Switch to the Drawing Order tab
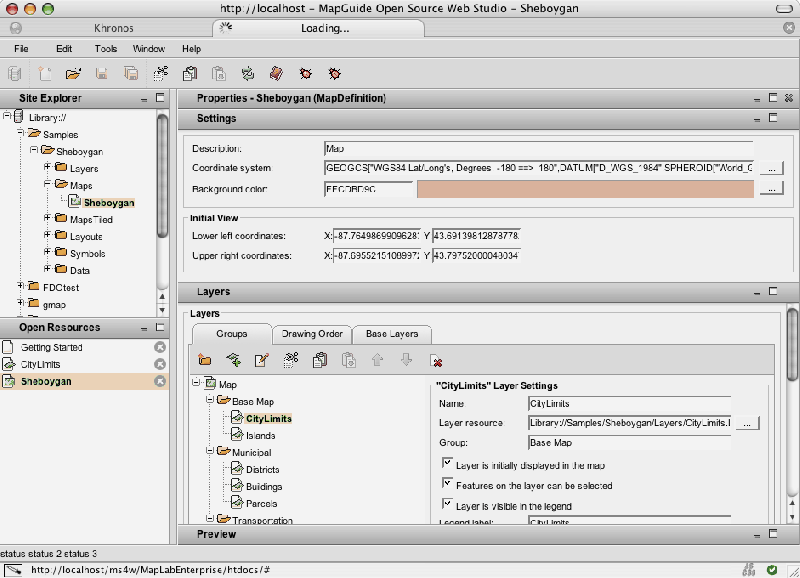 (312, 334)
